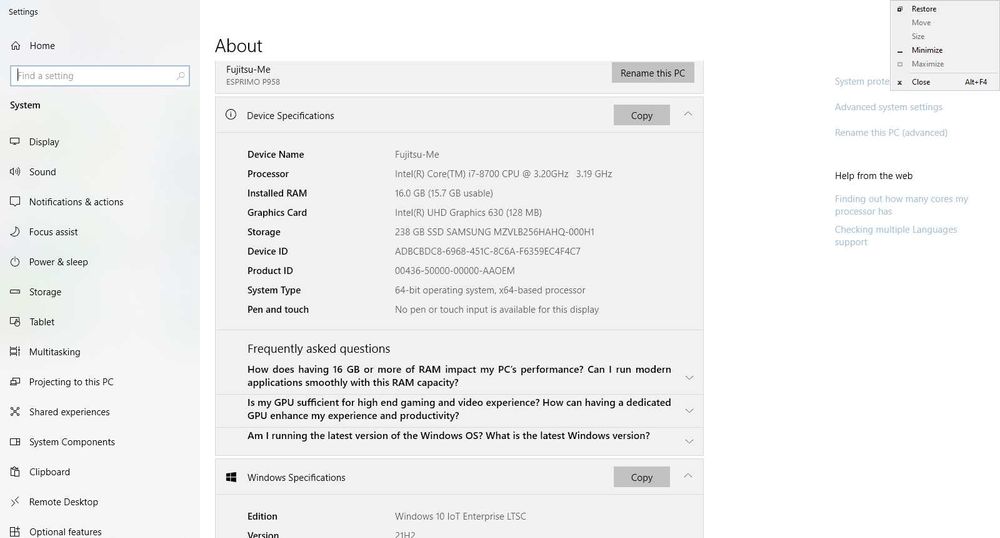
Task: Open Checking multiple Languages support link
Action: coord(896,236)
